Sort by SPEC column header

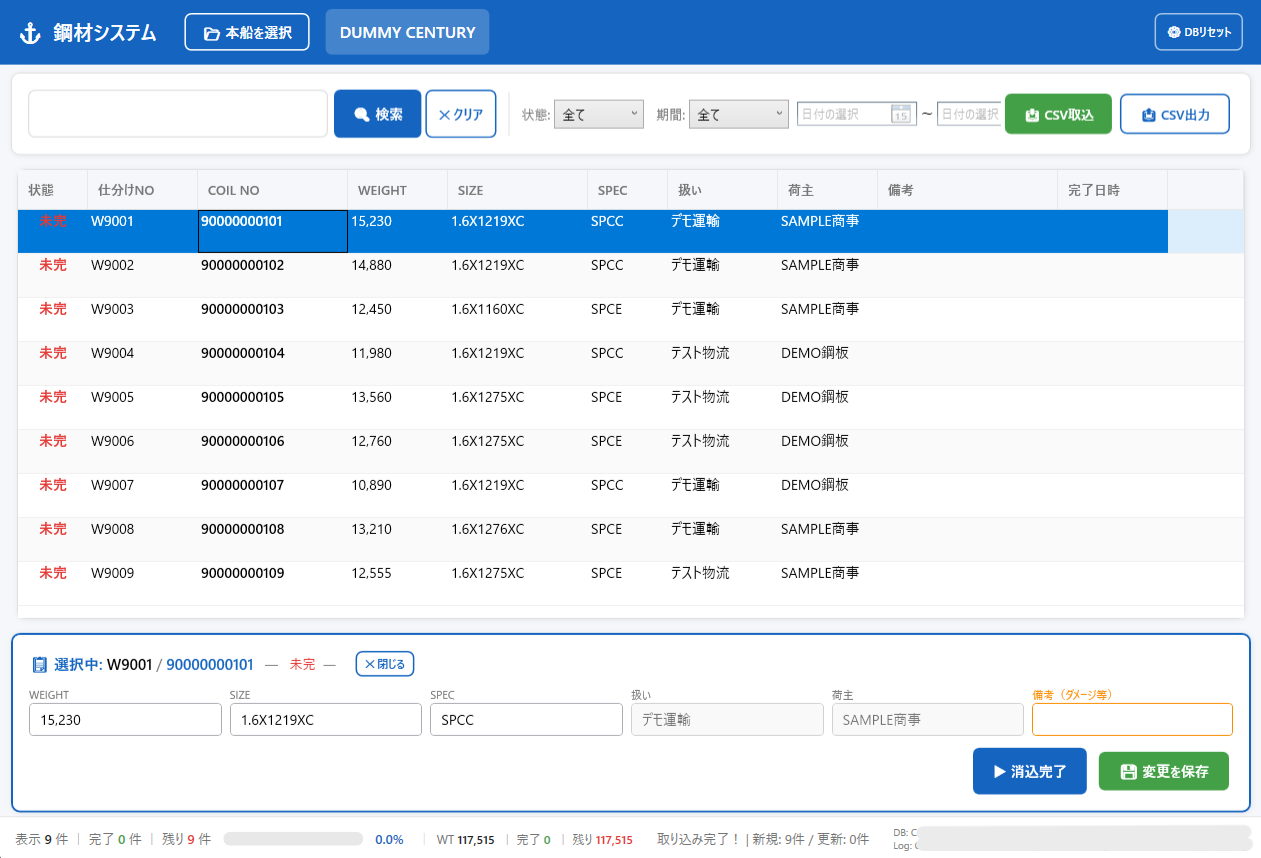point(627,190)
